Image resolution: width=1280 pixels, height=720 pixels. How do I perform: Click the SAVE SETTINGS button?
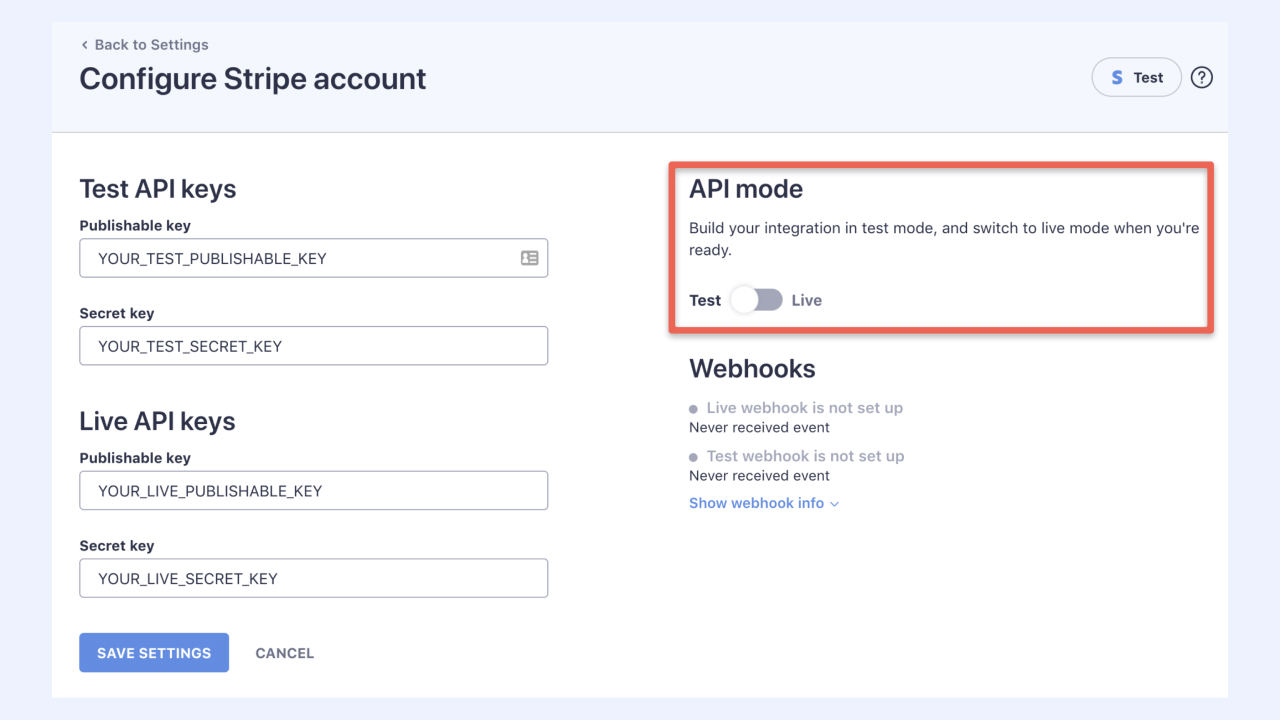pyautogui.click(x=153, y=652)
